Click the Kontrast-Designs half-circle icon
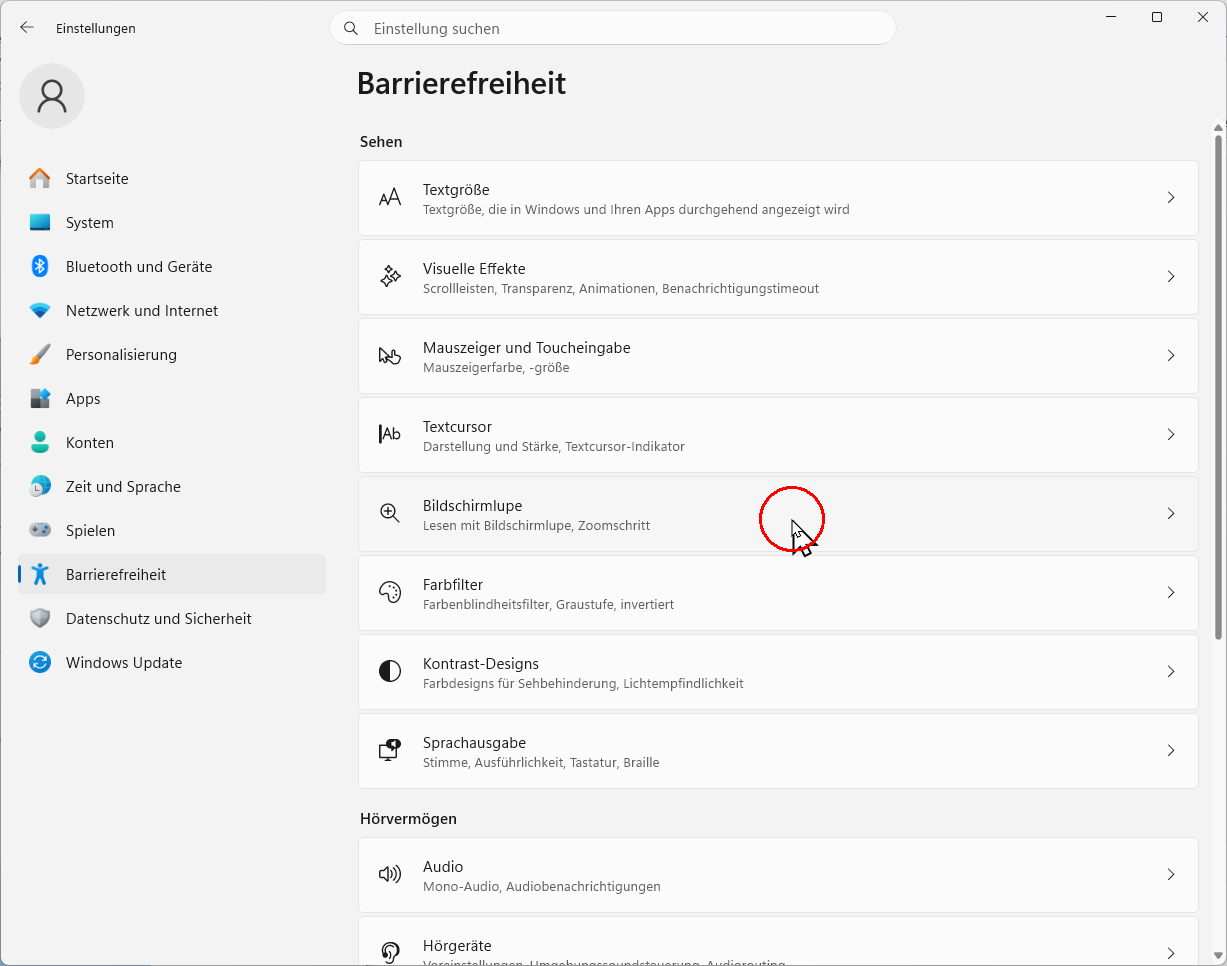Image resolution: width=1227 pixels, height=966 pixels. 390,671
